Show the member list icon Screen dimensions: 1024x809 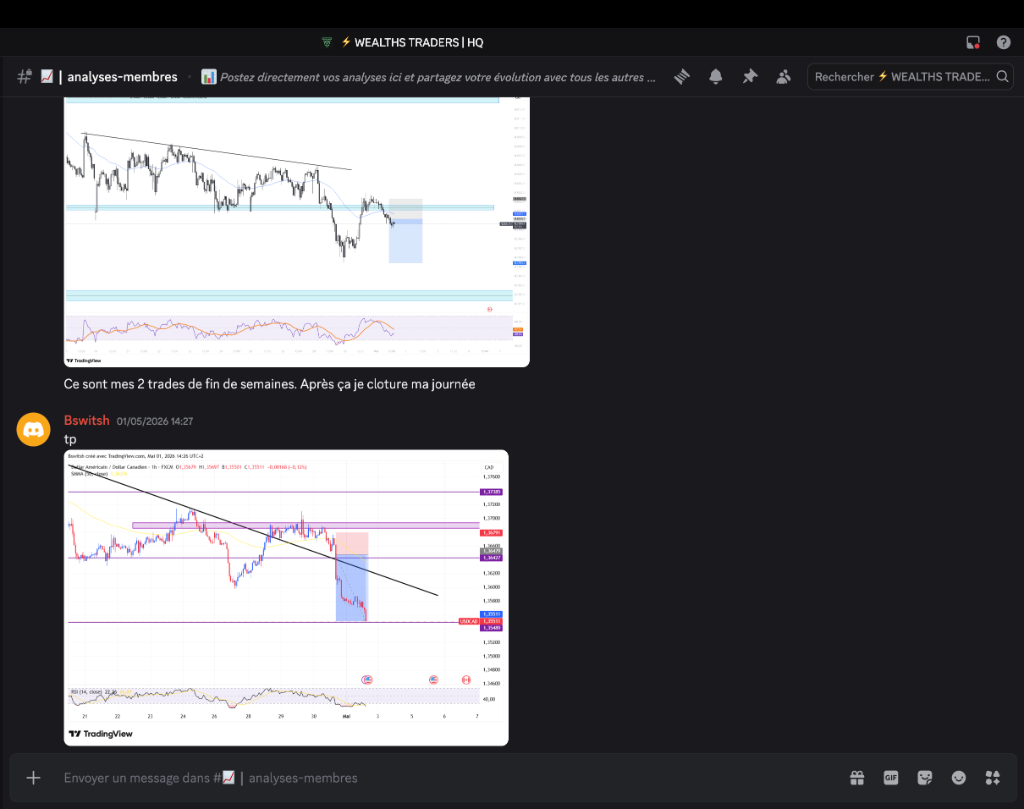(784, 77)
